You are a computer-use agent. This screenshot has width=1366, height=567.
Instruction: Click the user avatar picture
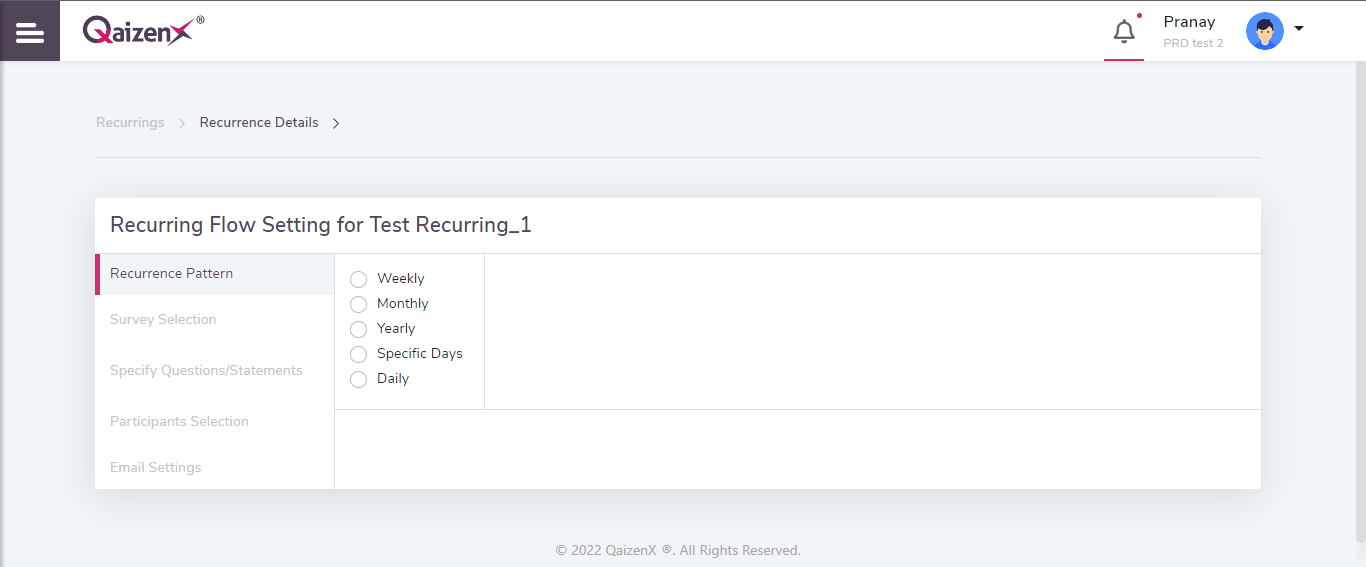(x=1265, y=31)
